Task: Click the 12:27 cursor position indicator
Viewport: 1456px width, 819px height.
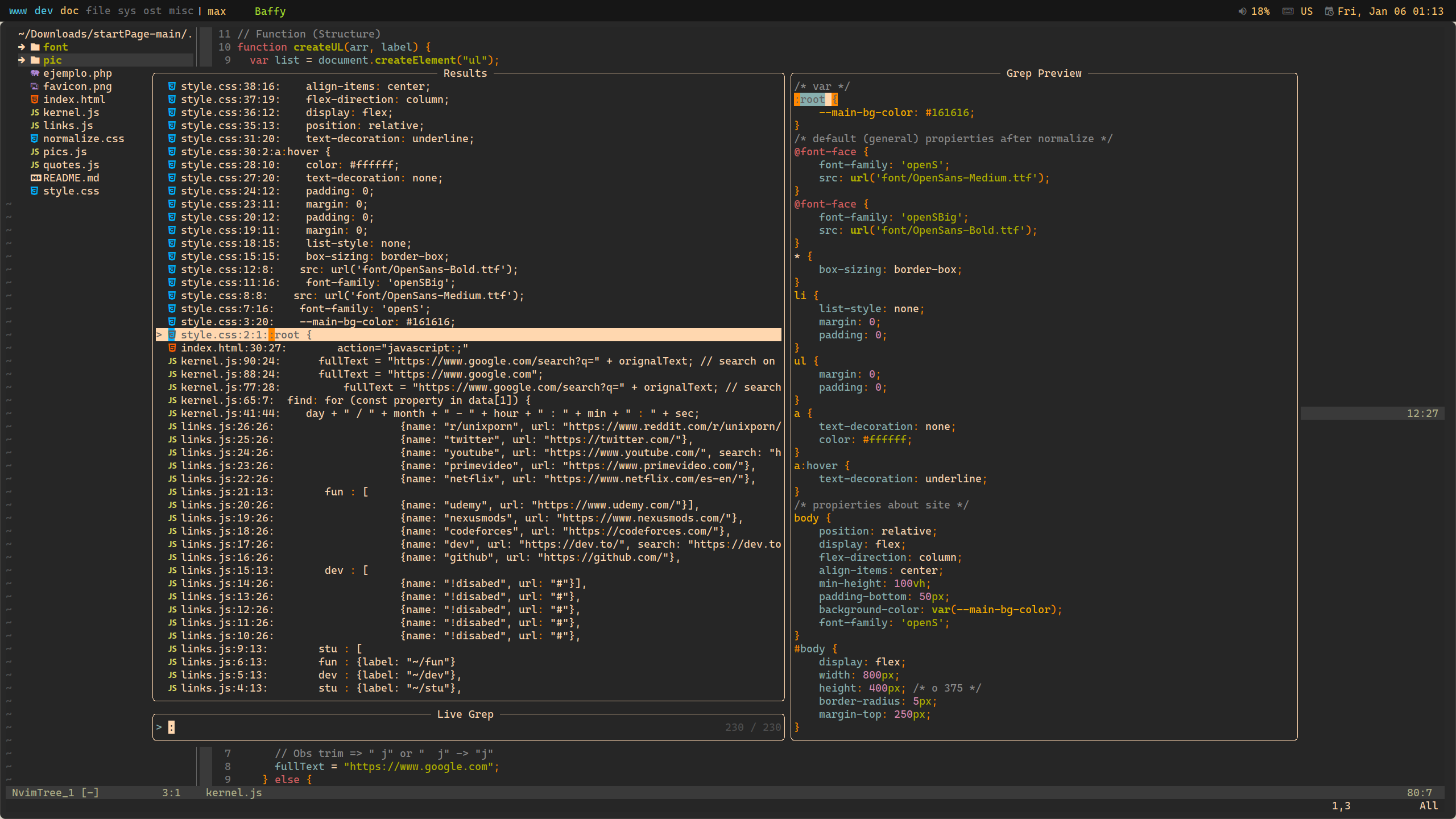Action: [x=1422, y=413]
